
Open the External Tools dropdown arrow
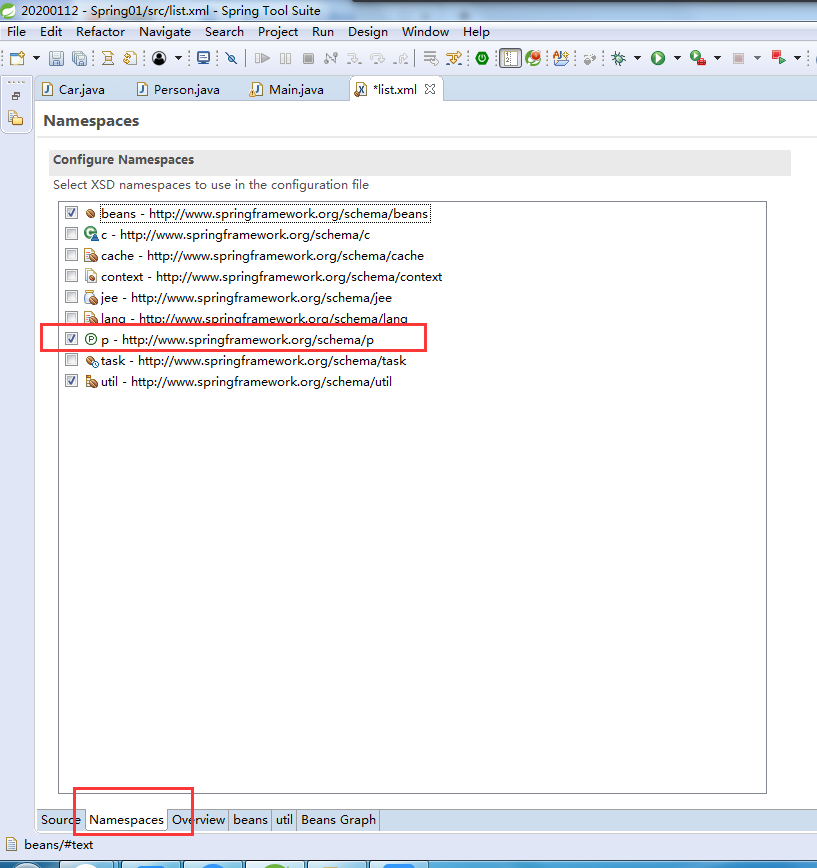[x=717, y=58]
